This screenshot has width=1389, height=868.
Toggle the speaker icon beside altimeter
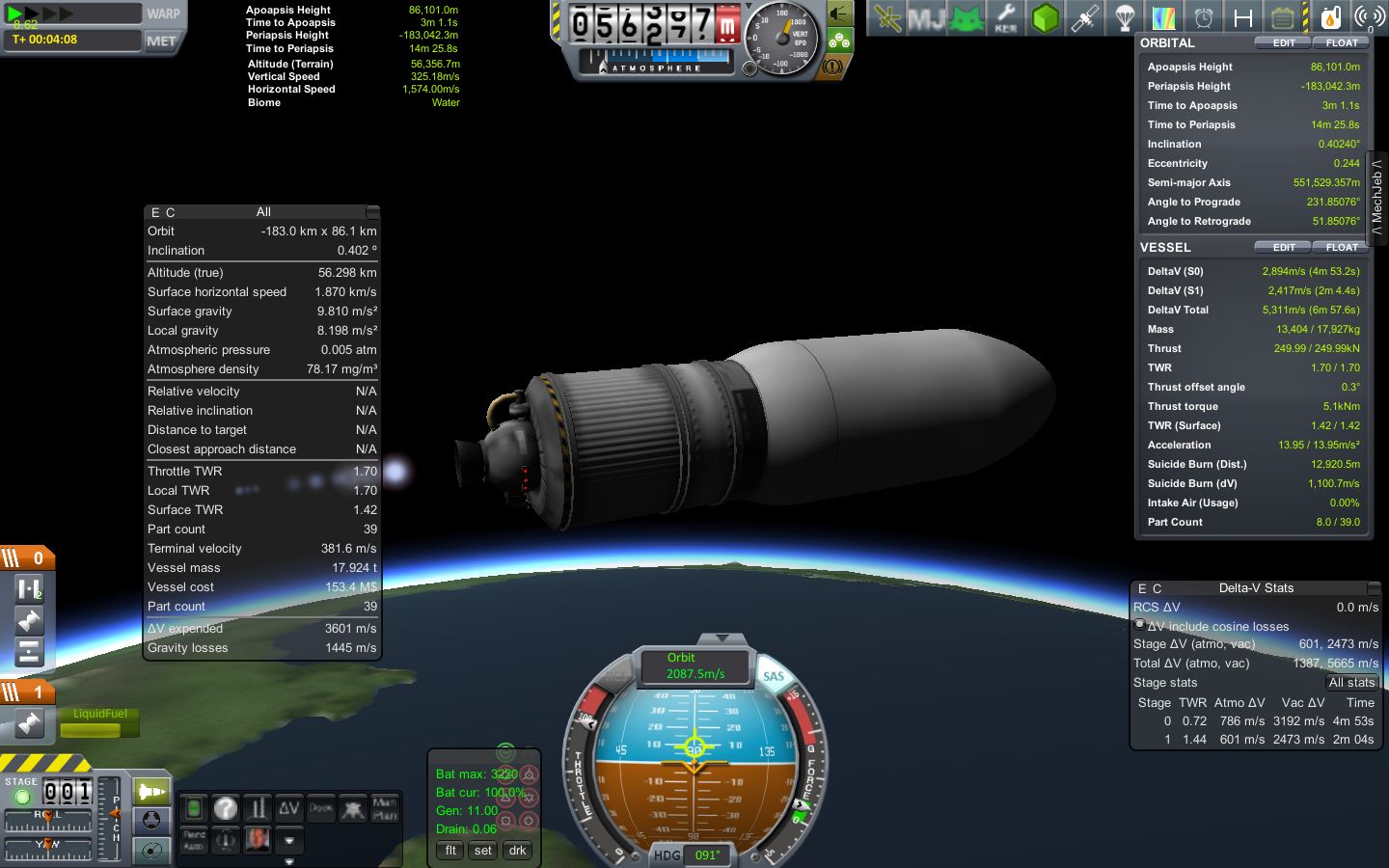pyautogui.click(x=839, y=14)
